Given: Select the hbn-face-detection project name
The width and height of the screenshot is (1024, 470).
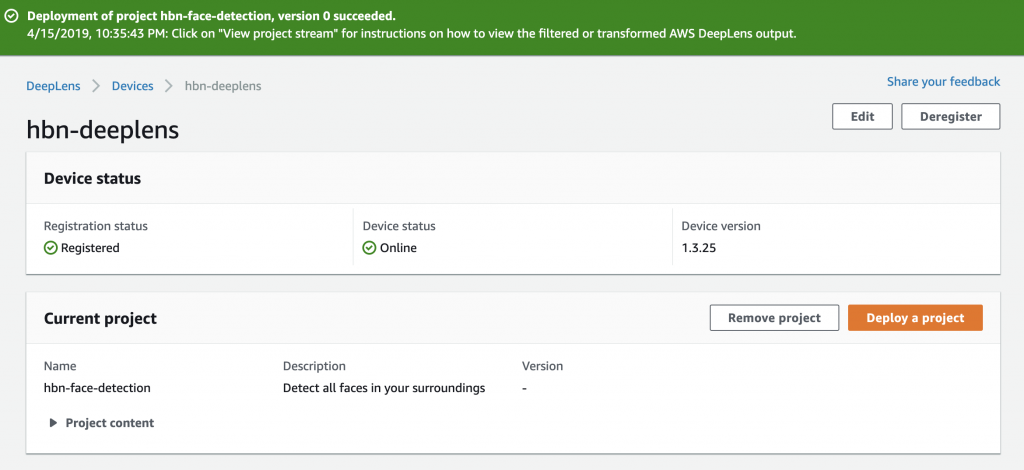Looking at the screenshot, I should click(97, 388).
